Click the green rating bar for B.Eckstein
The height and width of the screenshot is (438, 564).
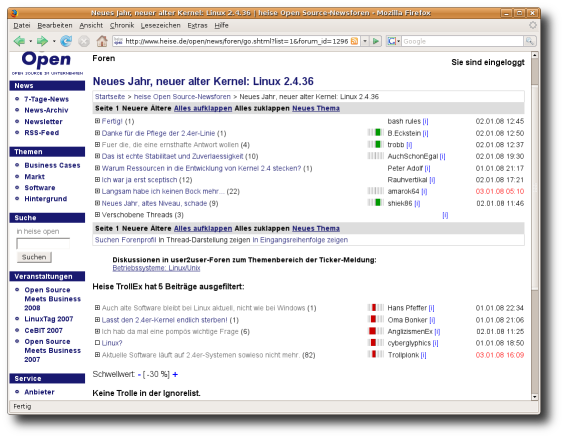[376, 133]
